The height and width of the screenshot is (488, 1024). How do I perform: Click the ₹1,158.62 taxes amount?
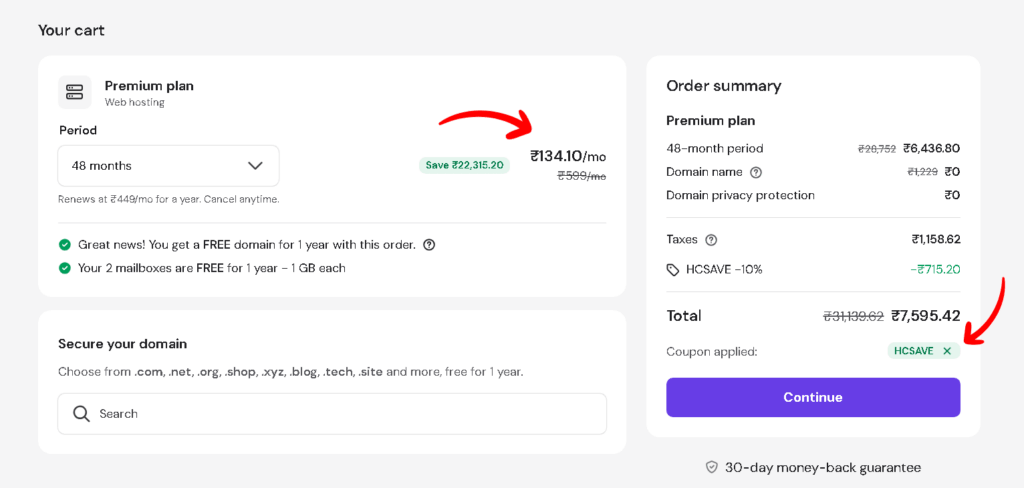[936, 239]
